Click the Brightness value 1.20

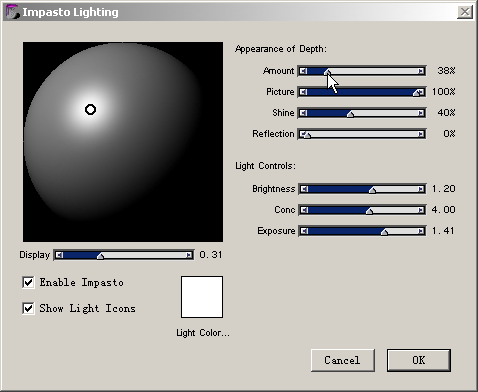click(x=444, y=189)
